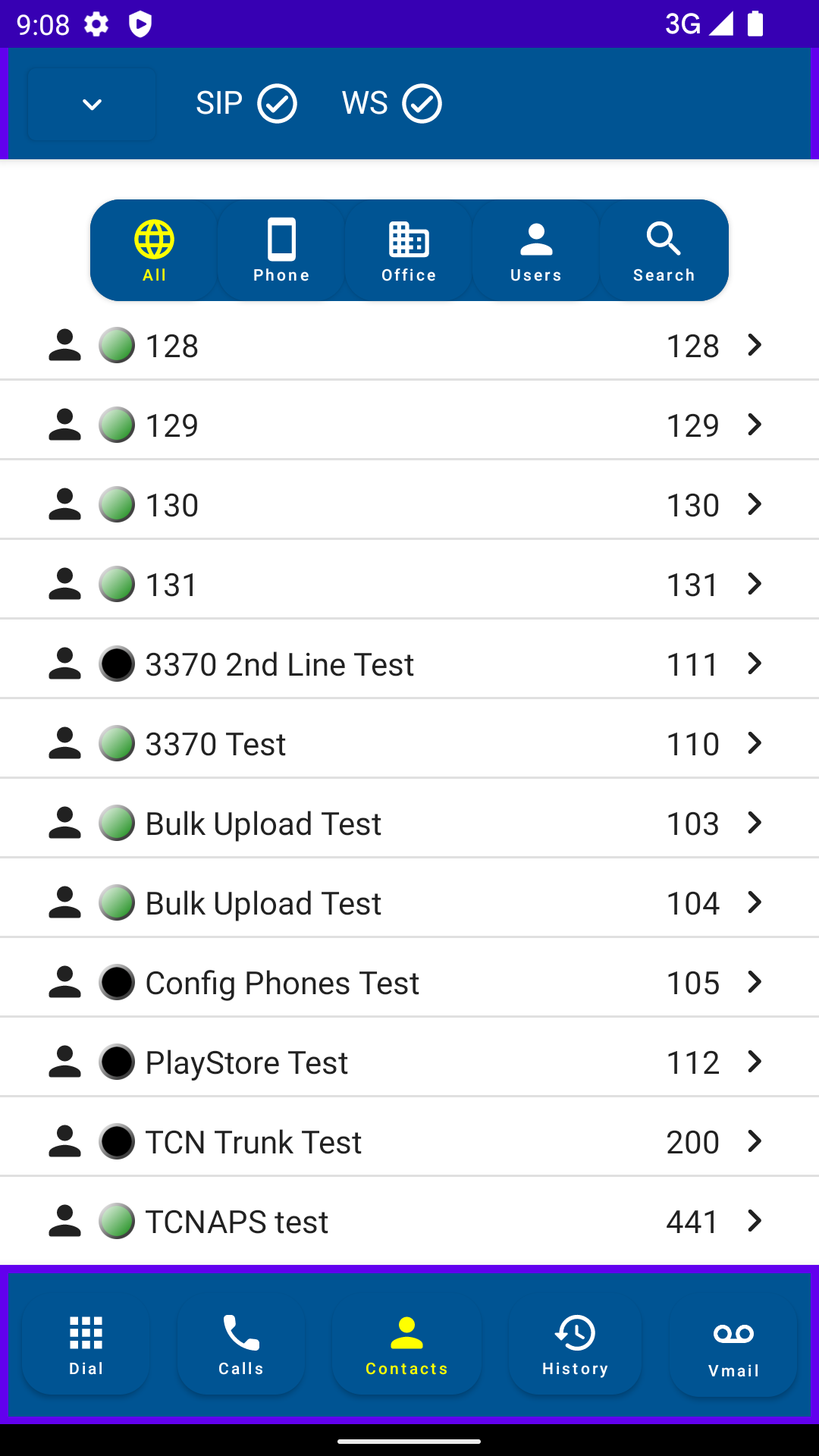Tap the WS status check icon

pyautogui.click(x=422, y=104)
